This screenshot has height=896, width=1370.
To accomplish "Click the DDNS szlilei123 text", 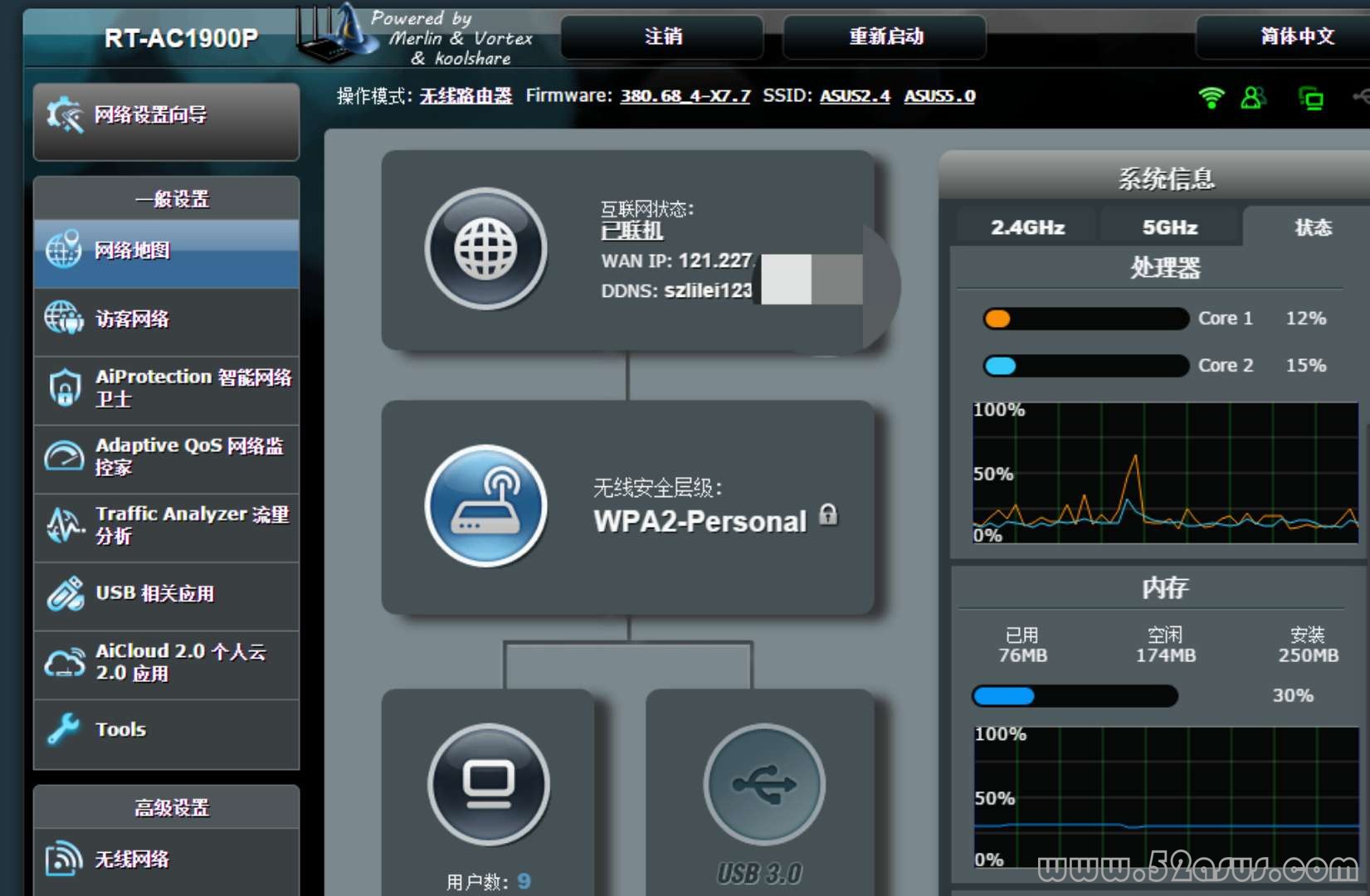I will [676, 291].
